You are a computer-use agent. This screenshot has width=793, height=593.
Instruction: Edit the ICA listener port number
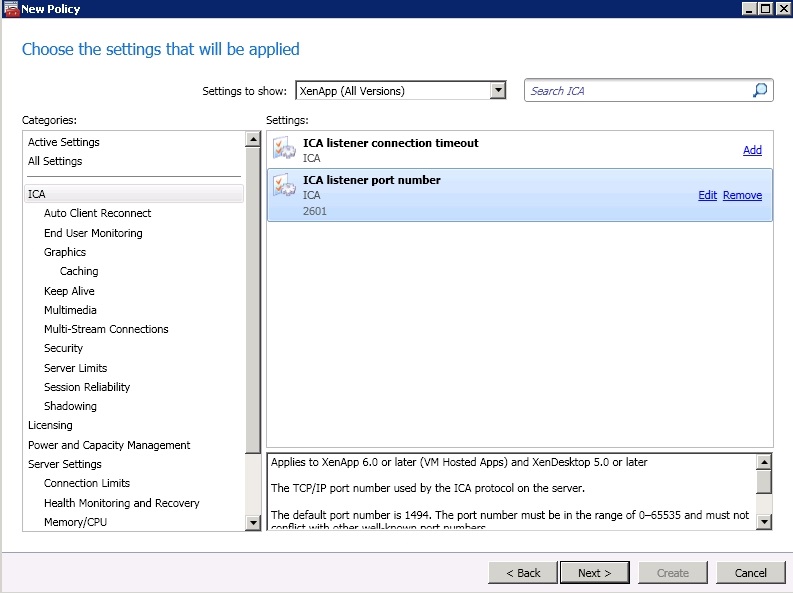coord(708,195)
